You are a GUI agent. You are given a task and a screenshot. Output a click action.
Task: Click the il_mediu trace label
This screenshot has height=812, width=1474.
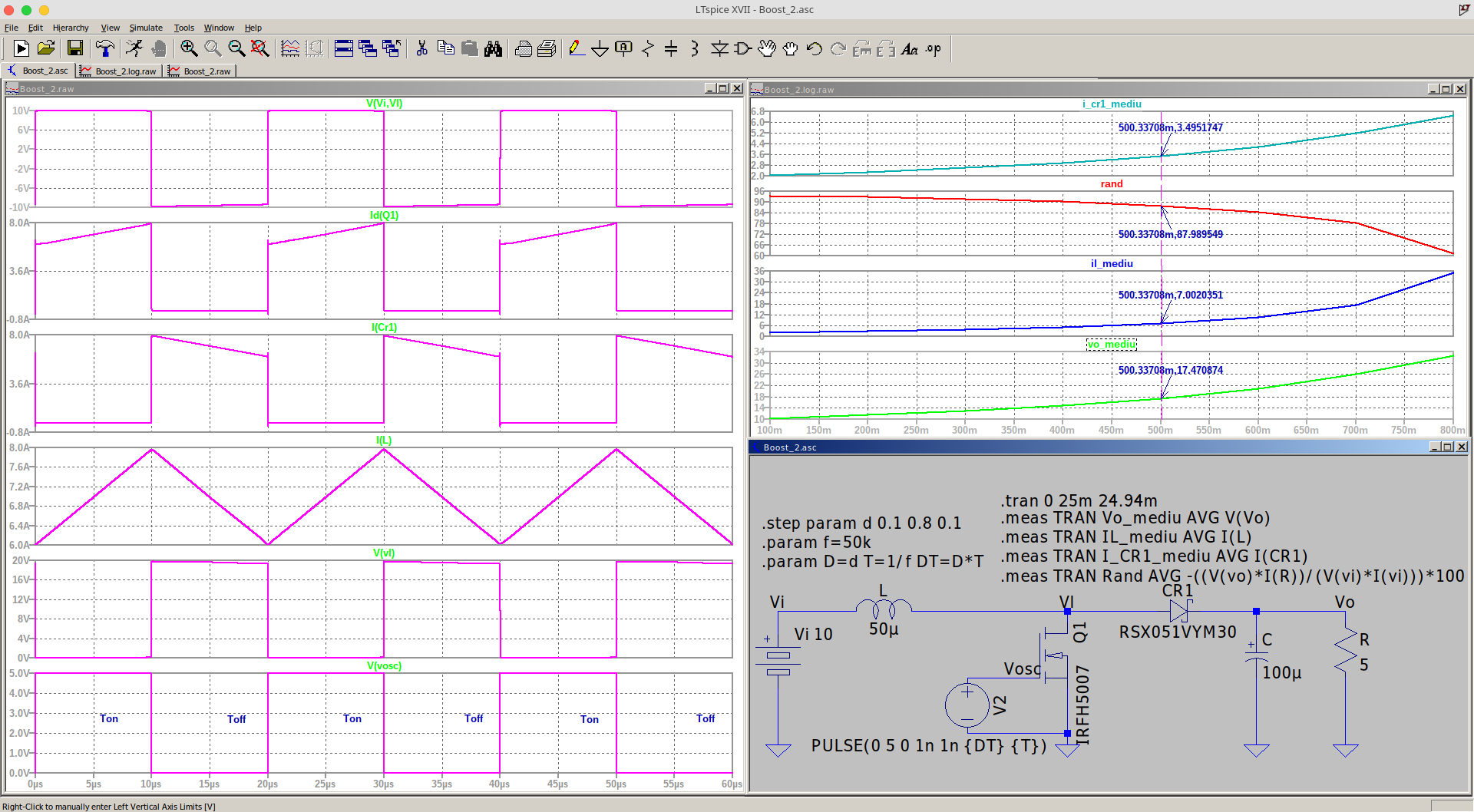point(1112,263)
